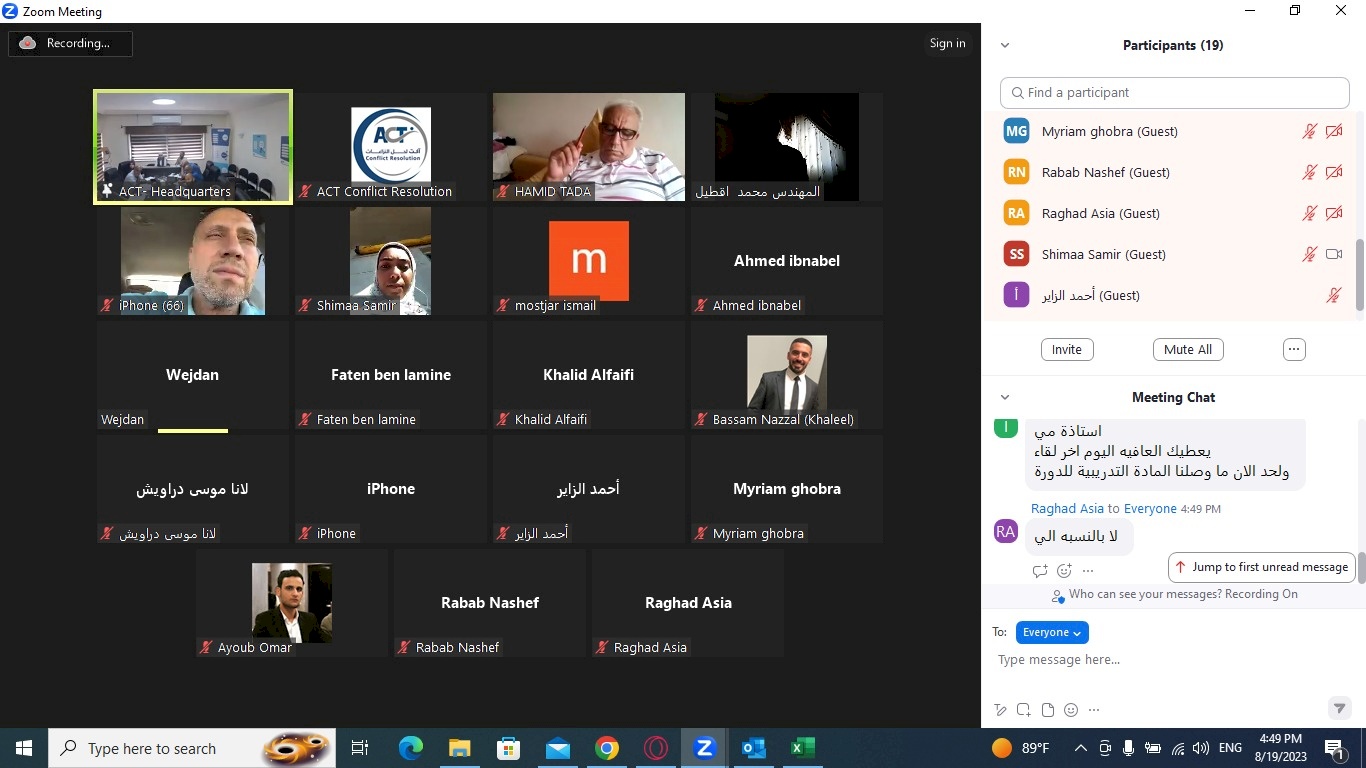
Task: Click the Invite button
Action: click(x=1066, y=350)
